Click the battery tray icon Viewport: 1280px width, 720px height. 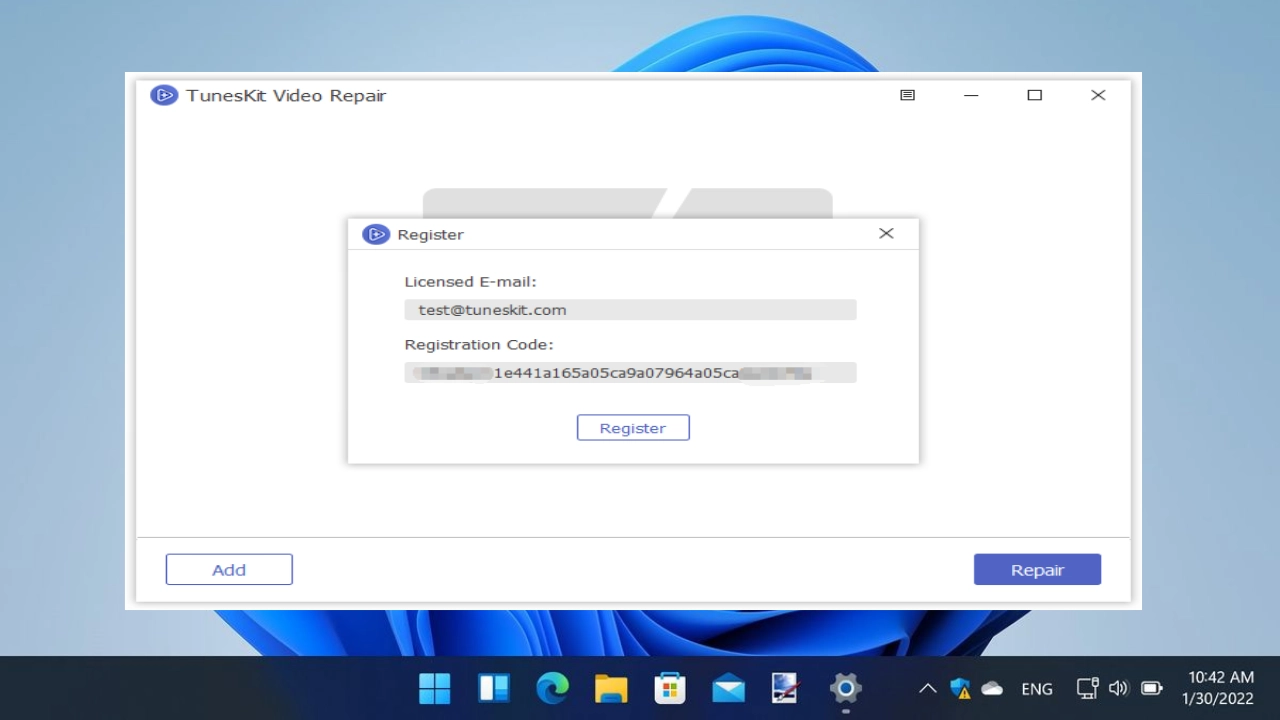pyautogui.click(x=1152, y=688)
